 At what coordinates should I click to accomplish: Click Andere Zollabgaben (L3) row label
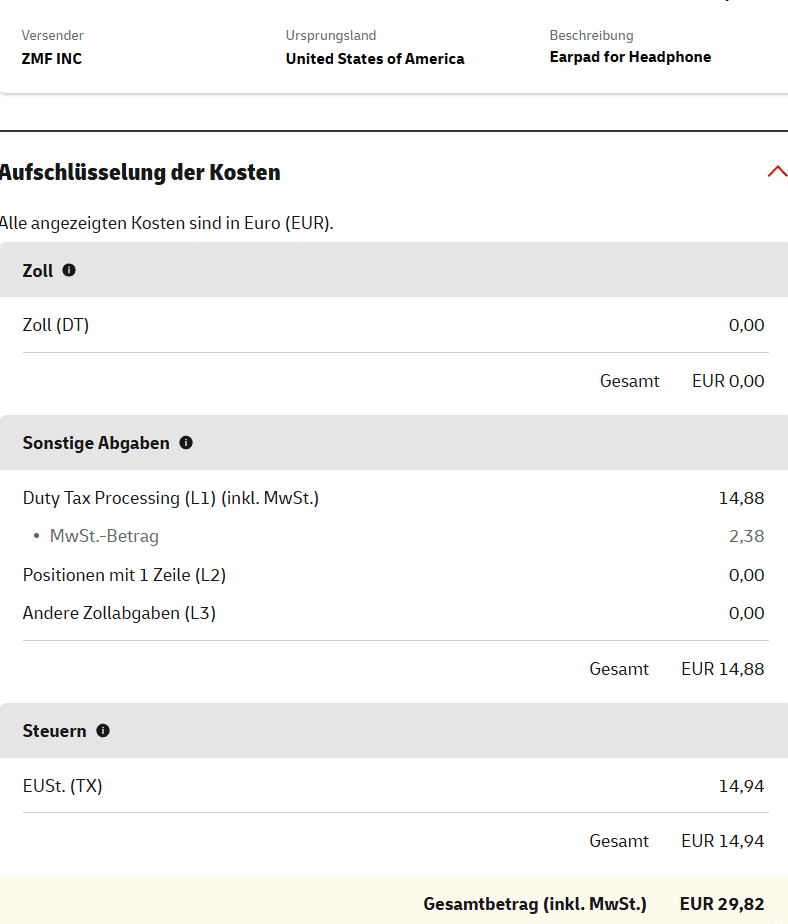point(119,613)
